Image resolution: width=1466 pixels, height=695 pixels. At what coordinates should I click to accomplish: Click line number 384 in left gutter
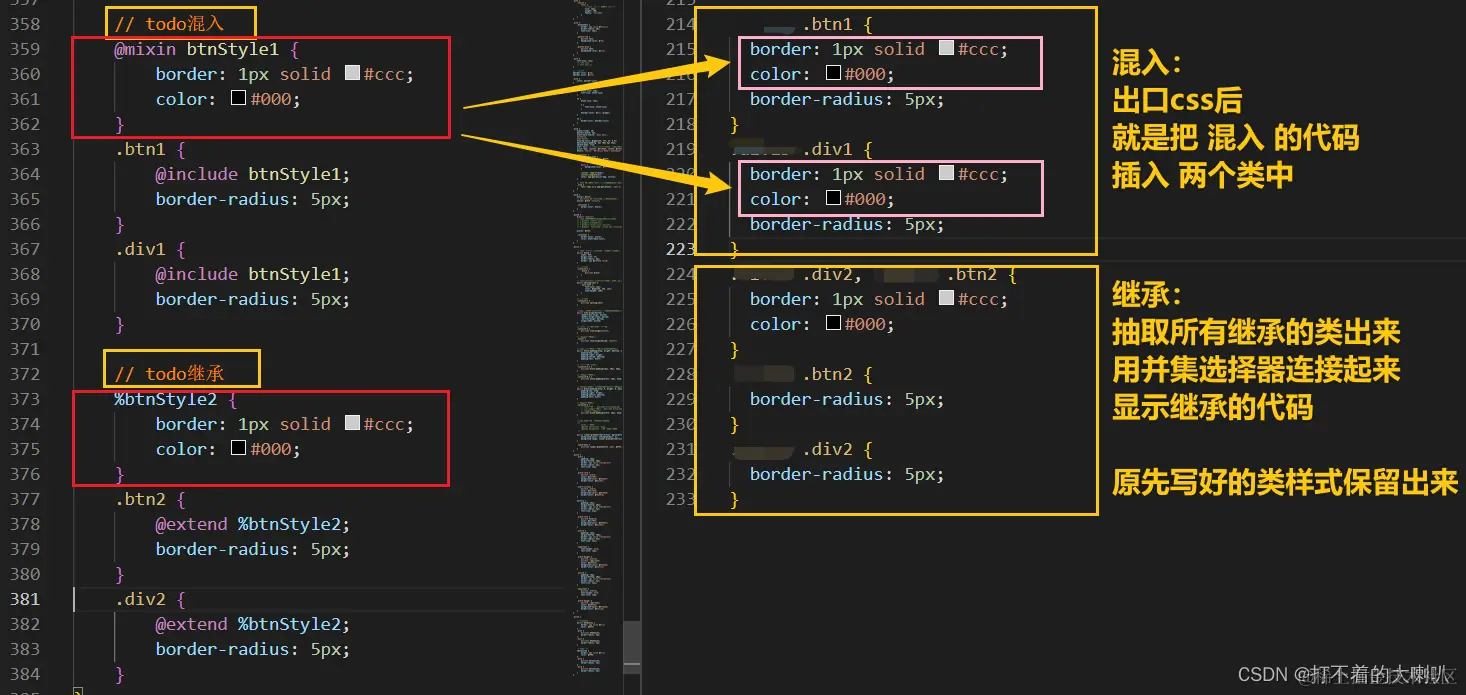pos(24,674)
